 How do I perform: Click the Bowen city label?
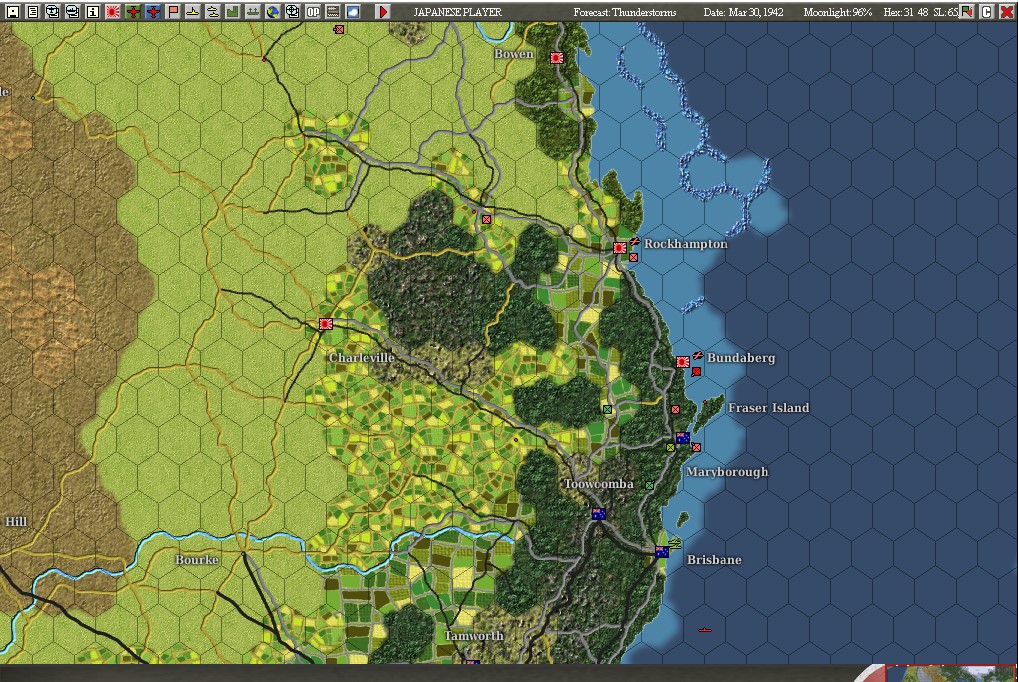514,54
